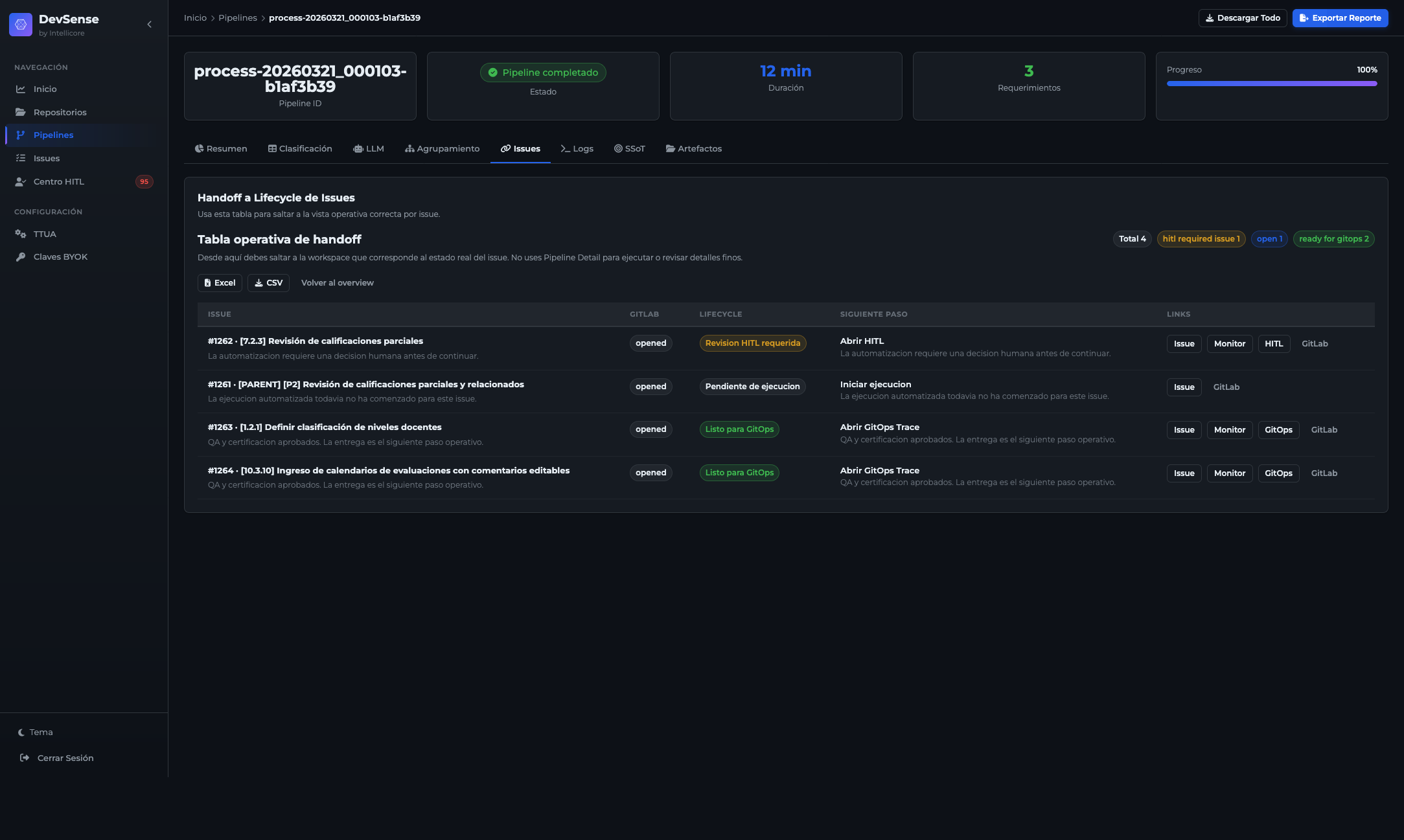The image size is (1404, 840).
Task: Open TTUA configuration settings
Action: pyautogui.click(x=45, y=234)
